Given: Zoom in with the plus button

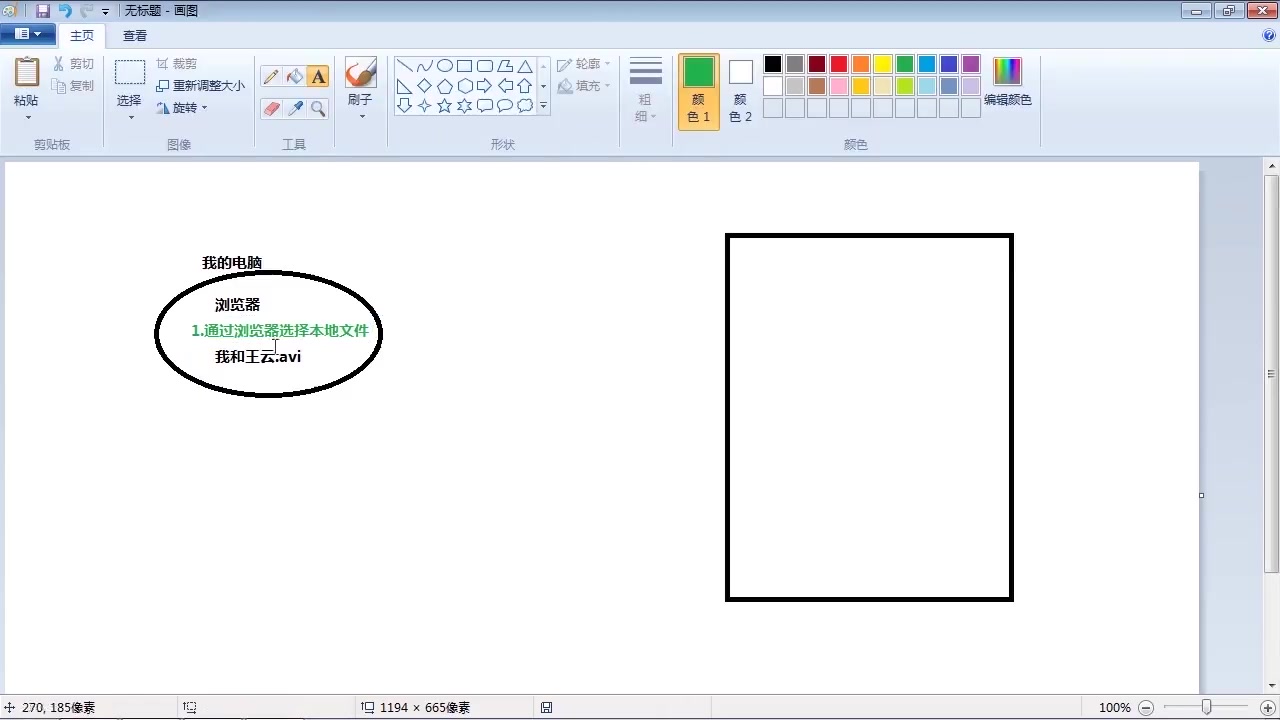Looking at the screenshot, I should pyautogui.click(x=1268, y=708).
